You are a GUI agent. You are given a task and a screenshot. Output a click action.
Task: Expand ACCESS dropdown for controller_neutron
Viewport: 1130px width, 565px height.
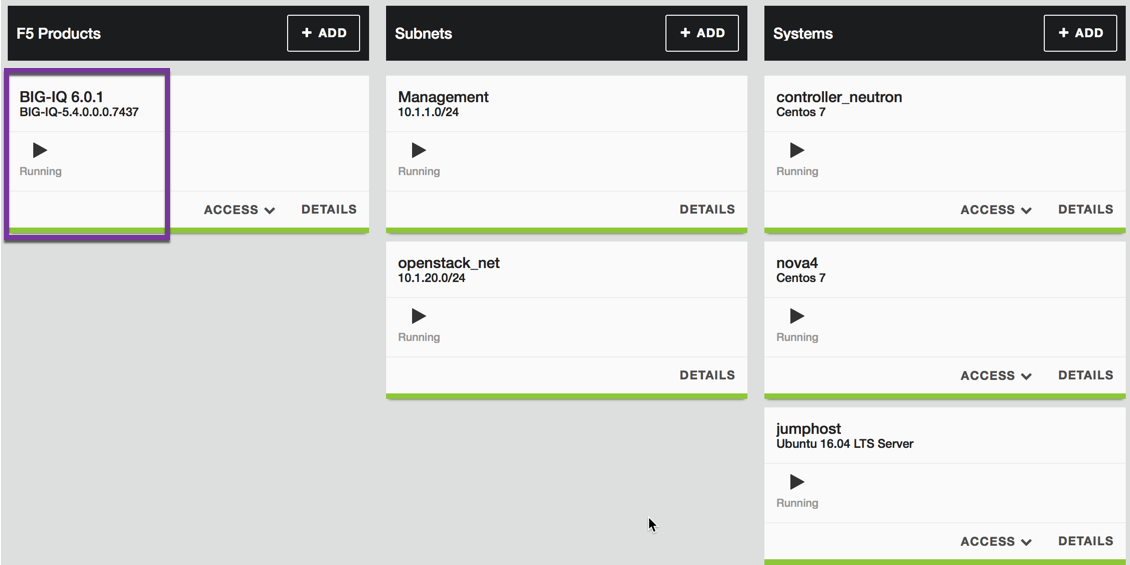pyautogui.click(x=996, y=210)
